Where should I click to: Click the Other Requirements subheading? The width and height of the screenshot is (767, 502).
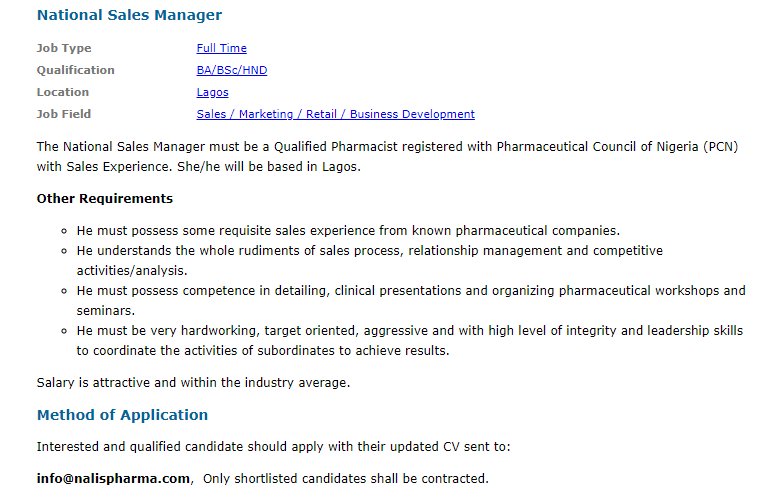point(105,199)
